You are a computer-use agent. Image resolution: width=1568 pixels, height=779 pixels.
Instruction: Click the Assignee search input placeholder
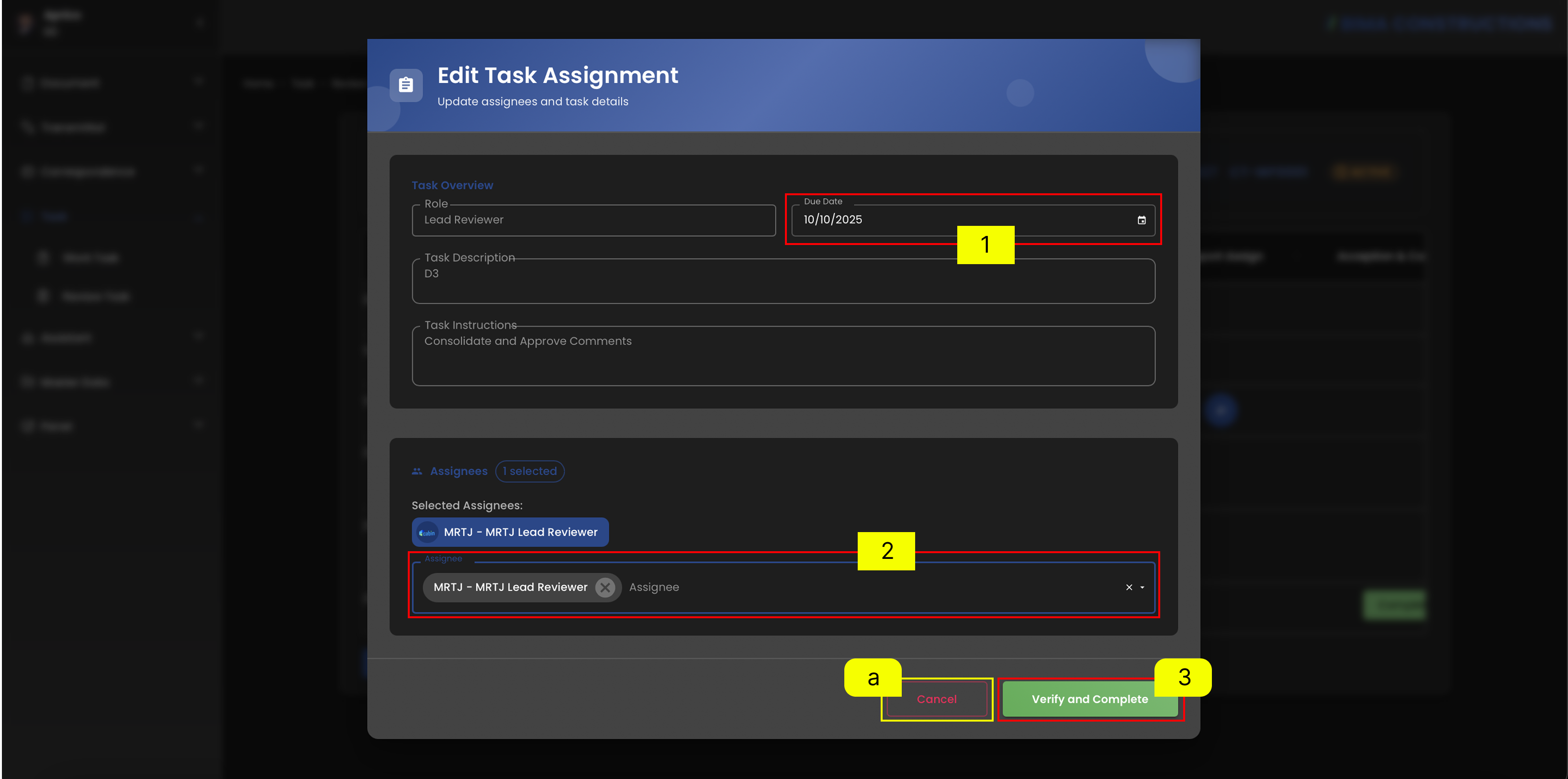pyautogui.click(x=654, y=587)
